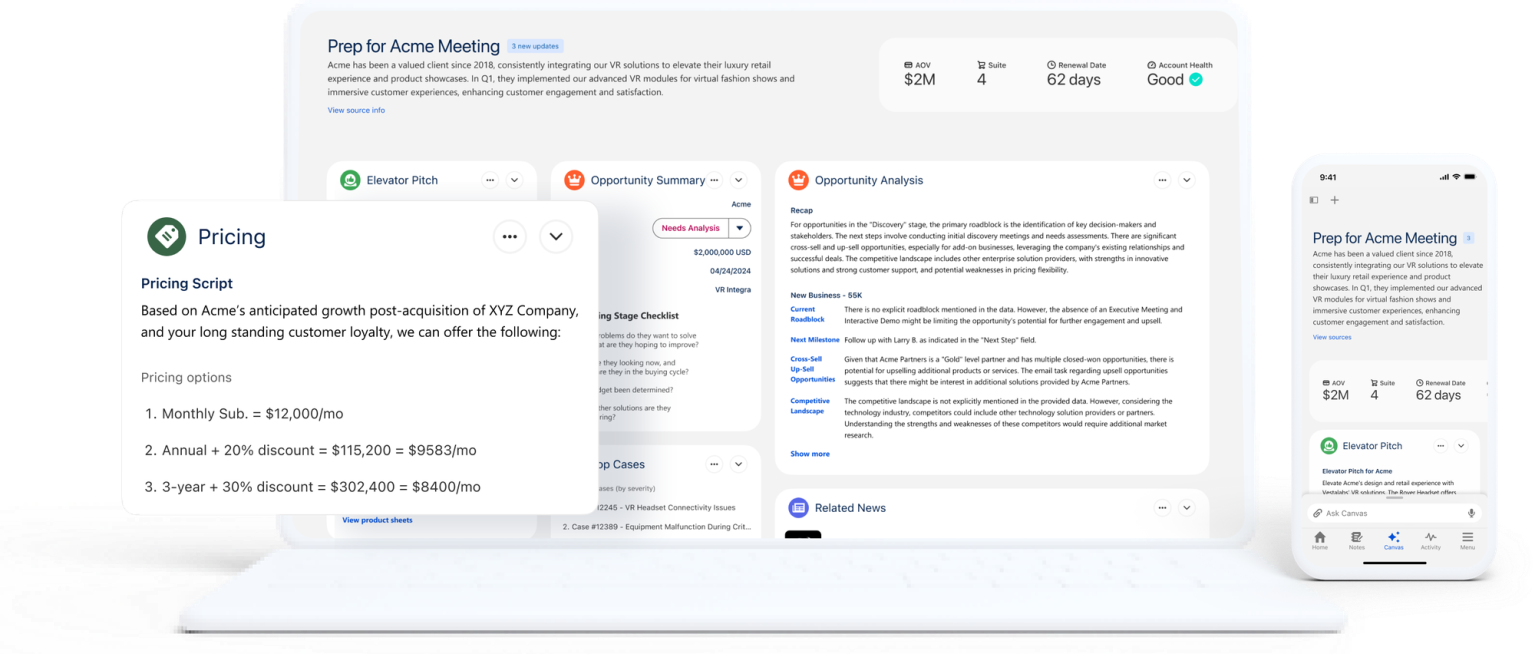1535x654 pixels.
Task: Click the 3 badge beside Prep for Acme Meeting
Action: point(1467,237)
